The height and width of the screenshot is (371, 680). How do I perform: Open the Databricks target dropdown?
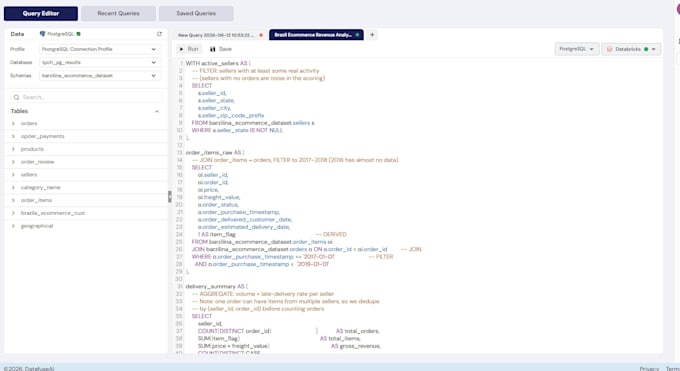coord(631,49)
